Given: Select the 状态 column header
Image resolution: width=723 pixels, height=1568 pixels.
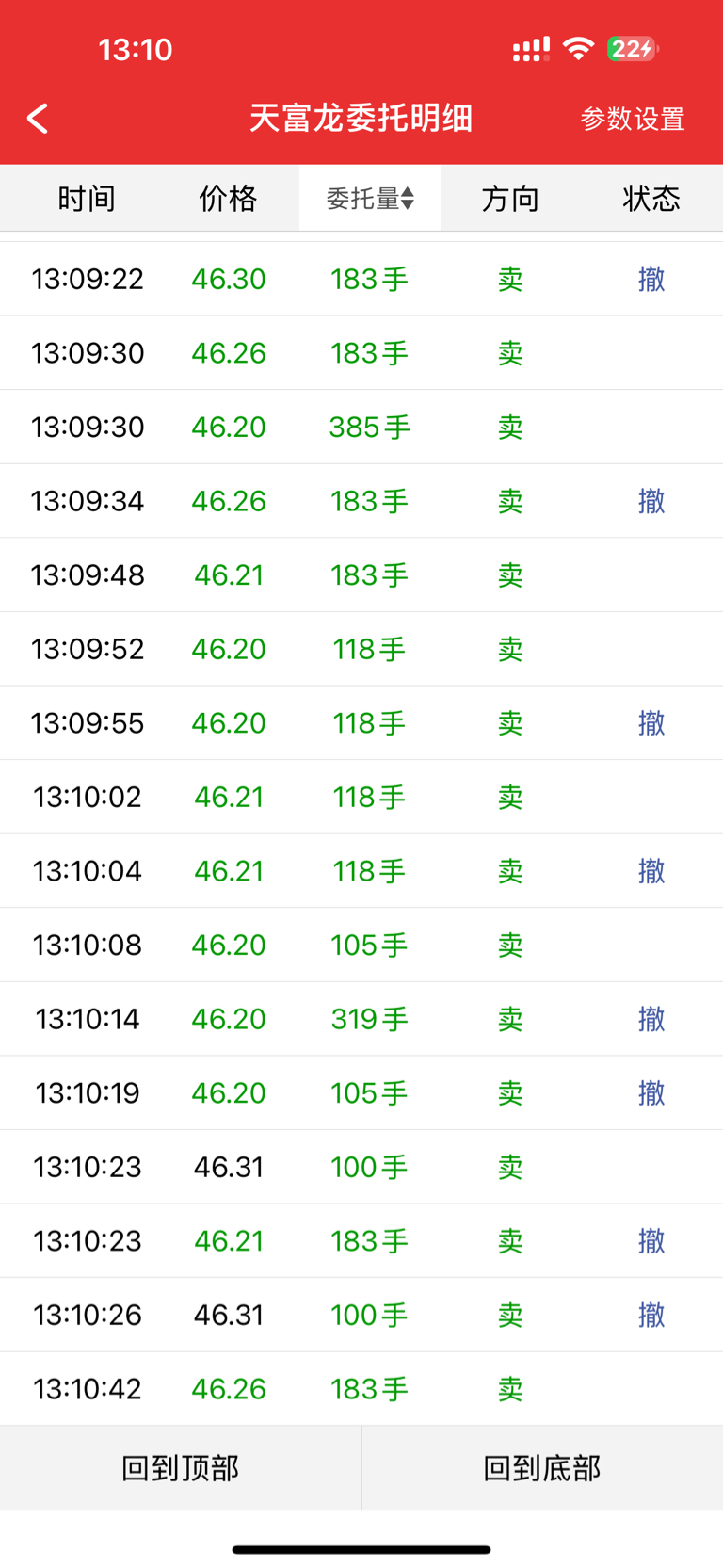Looking at the screenshot, I should point(651,199).
